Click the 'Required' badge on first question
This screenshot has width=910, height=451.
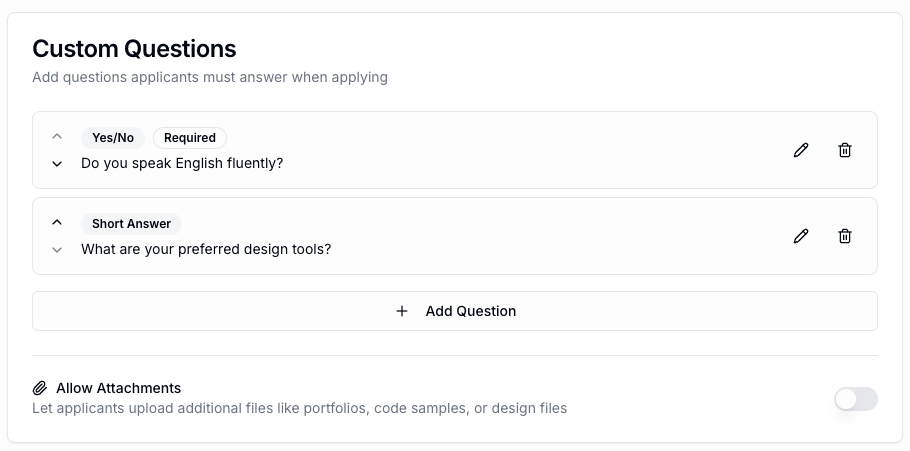[x=190, y=138]
